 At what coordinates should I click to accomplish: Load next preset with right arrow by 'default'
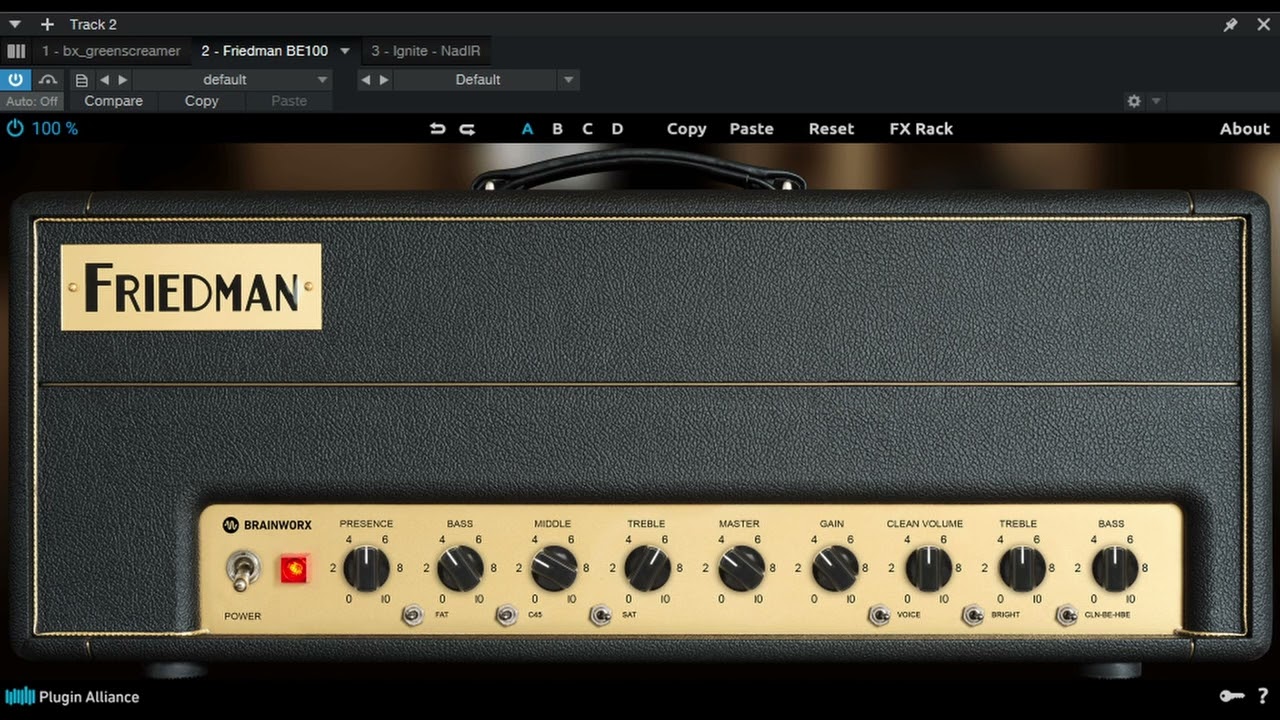click(123, 80)
